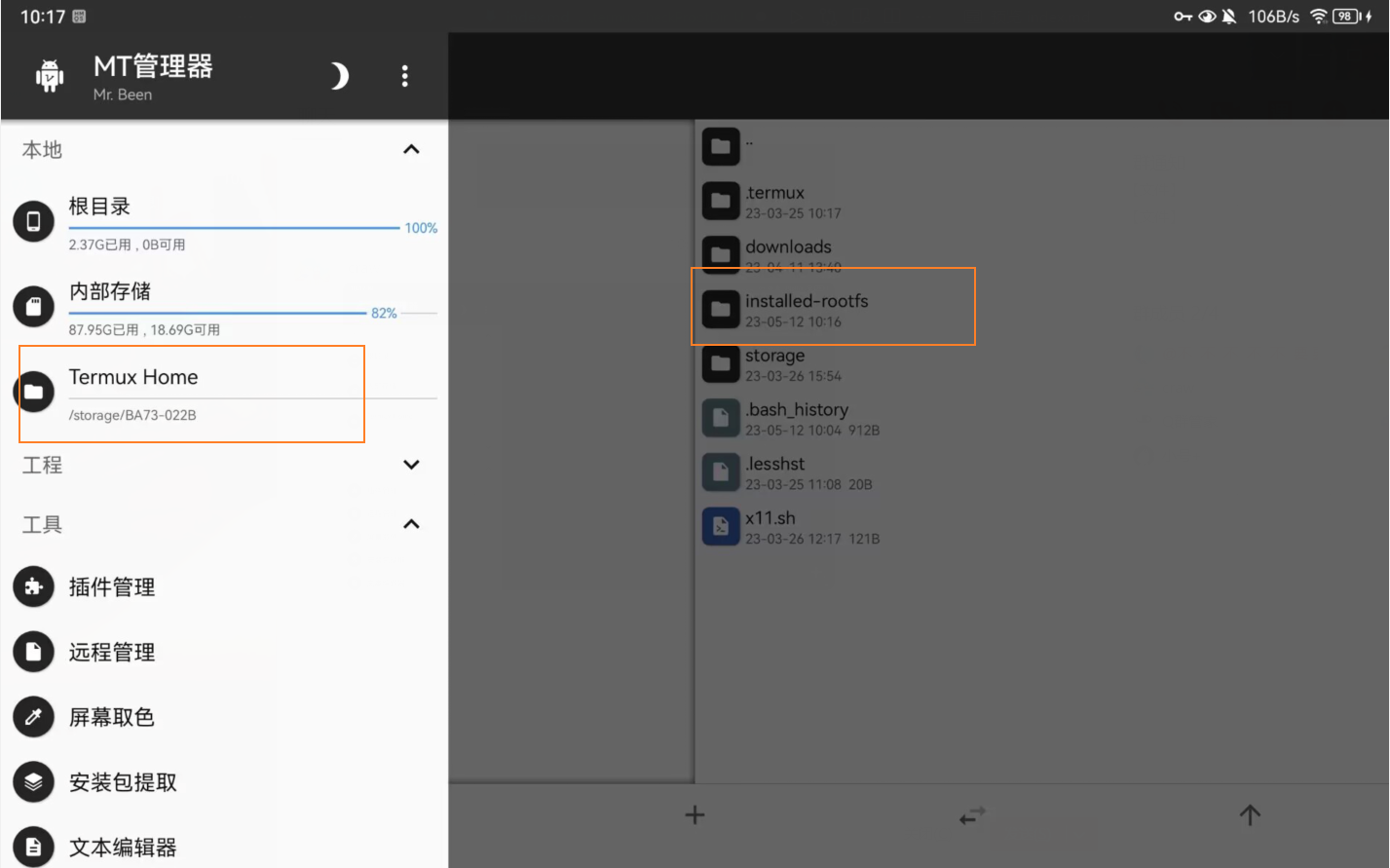Viewport: 1390px width, 868px height.
Task: Open the Termux Home folder icon
Action: point(33,392)
